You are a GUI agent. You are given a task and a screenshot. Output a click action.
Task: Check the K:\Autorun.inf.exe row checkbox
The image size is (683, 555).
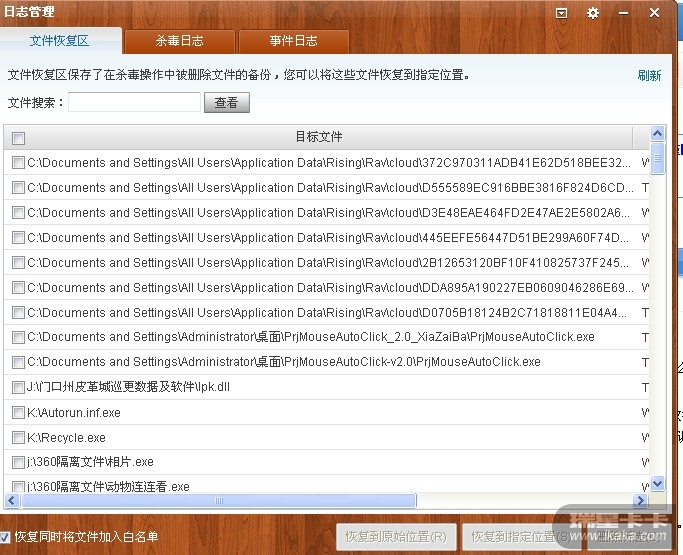[18, 413]
